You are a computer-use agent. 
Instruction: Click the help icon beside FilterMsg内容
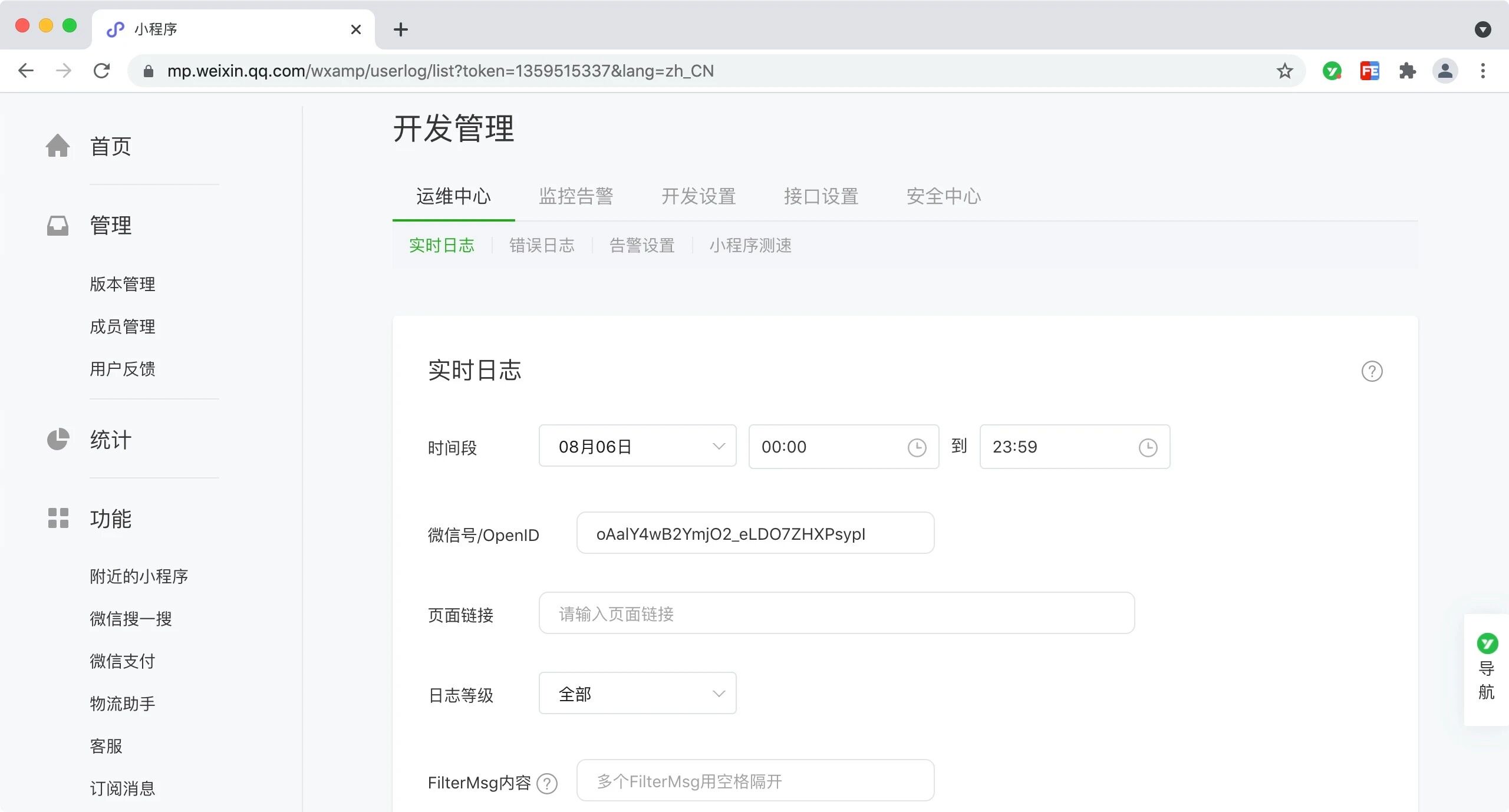click(x=547, y=784)
